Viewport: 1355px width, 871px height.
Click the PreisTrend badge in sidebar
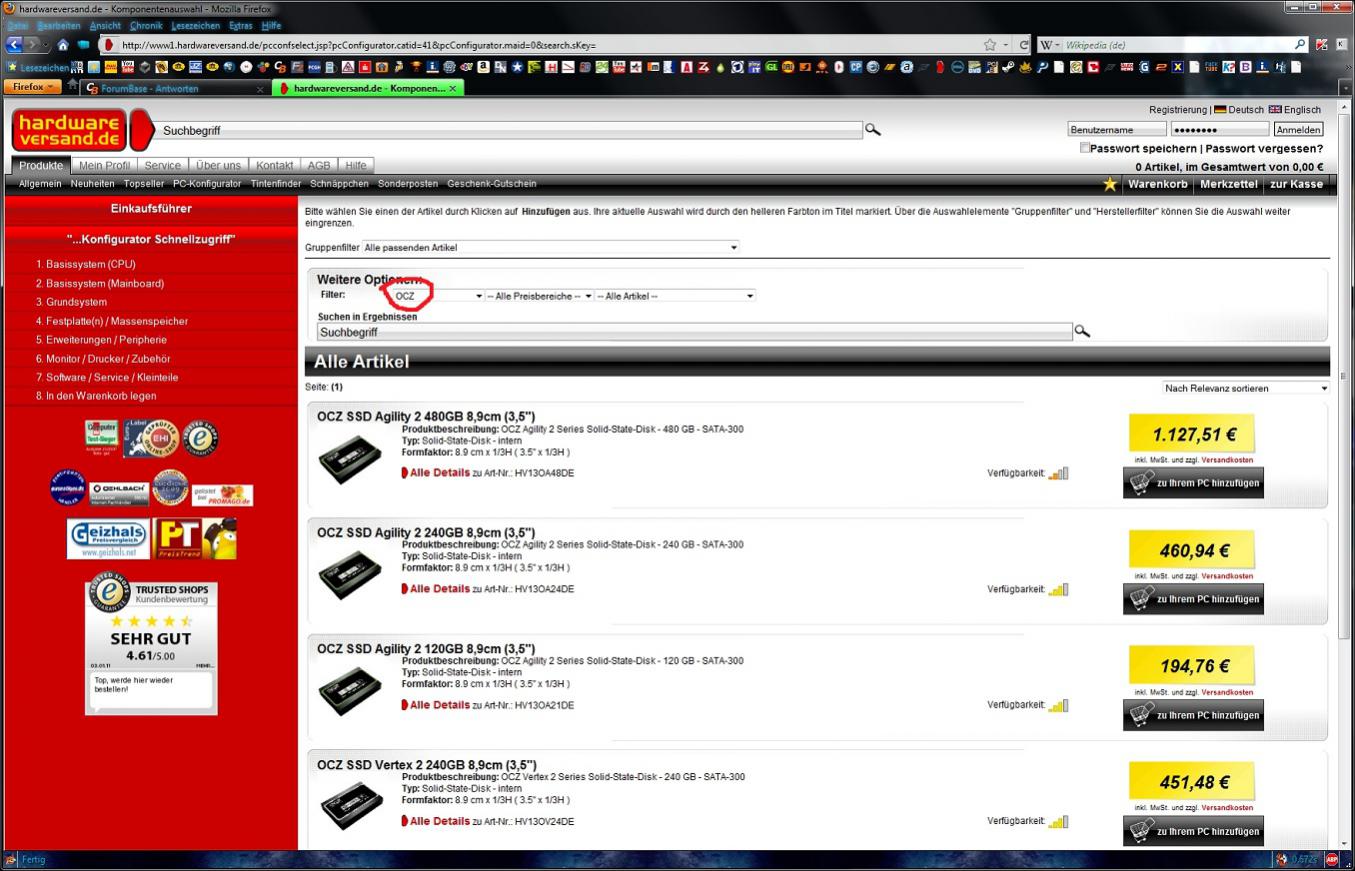[196, 539]
